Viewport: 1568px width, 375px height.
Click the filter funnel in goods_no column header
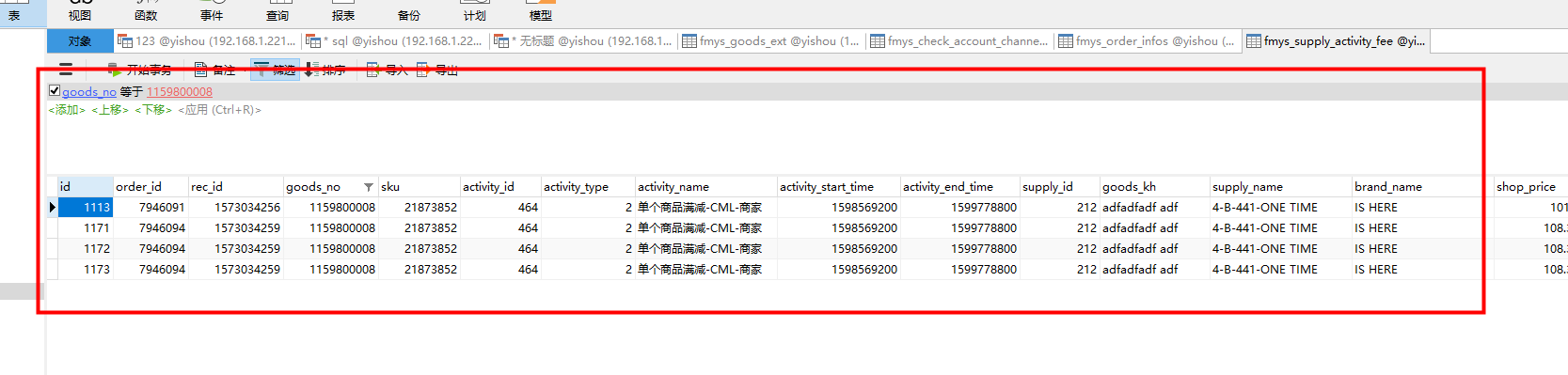click(x=369, y=187)
